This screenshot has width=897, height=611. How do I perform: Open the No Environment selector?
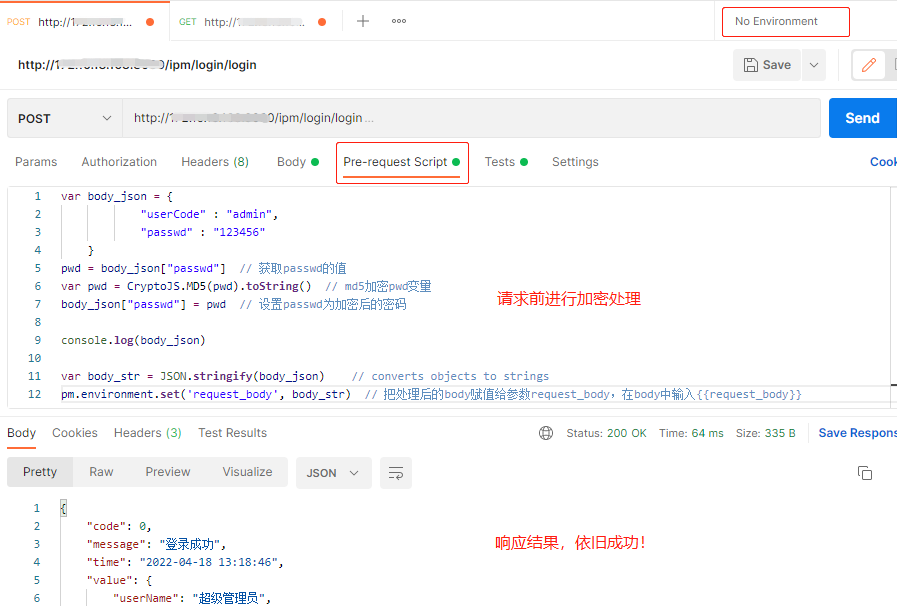(x=785, y=22)
